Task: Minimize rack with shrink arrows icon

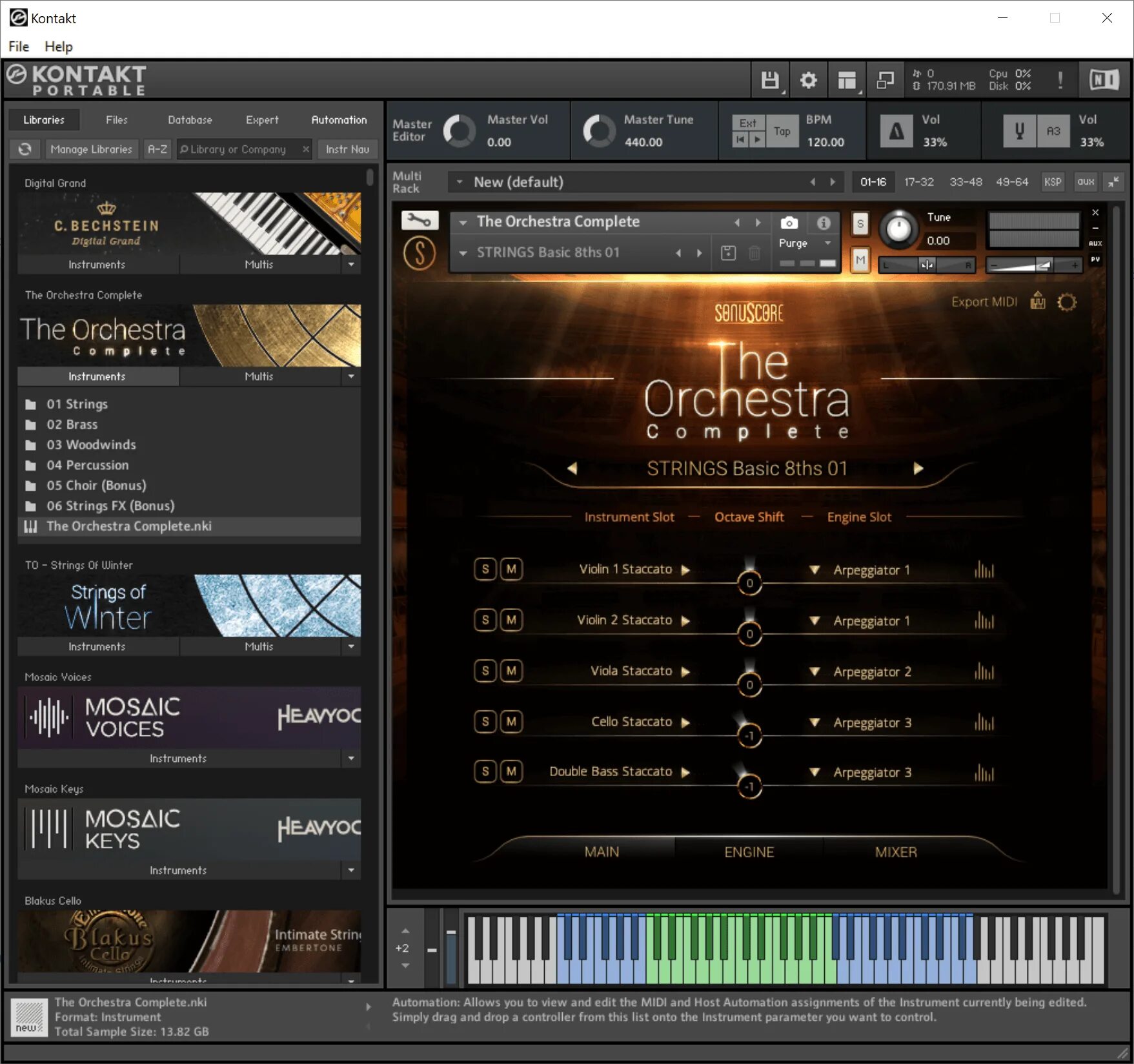Action: 1113,182
